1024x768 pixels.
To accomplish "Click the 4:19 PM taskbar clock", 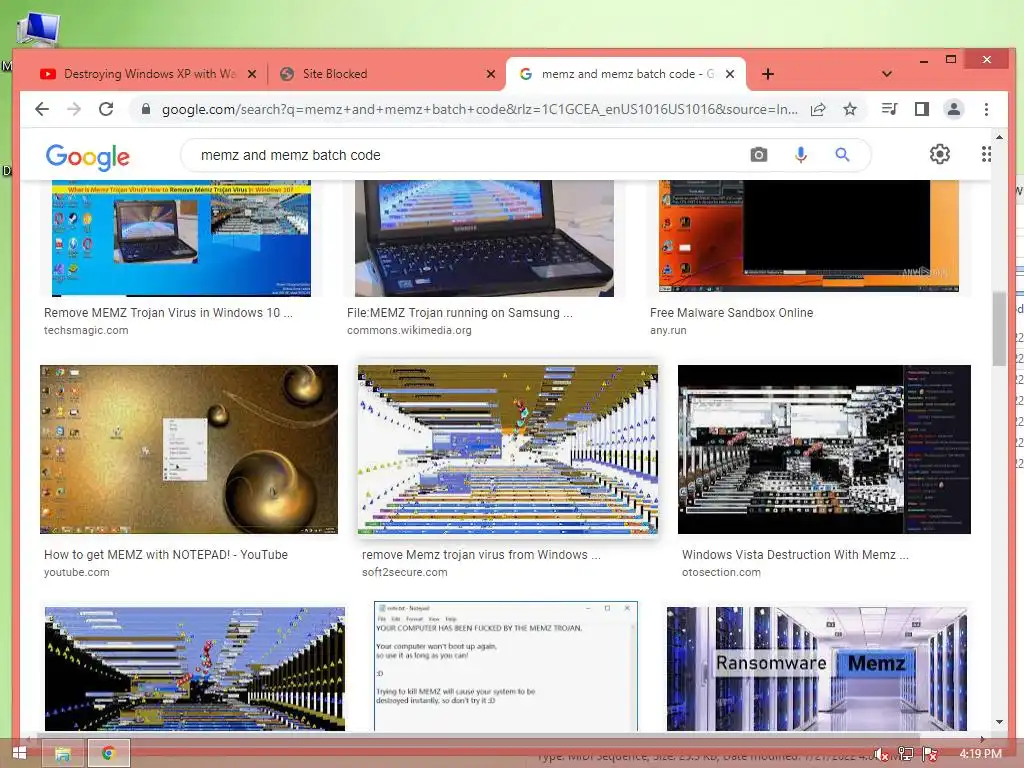I will 980,754.
